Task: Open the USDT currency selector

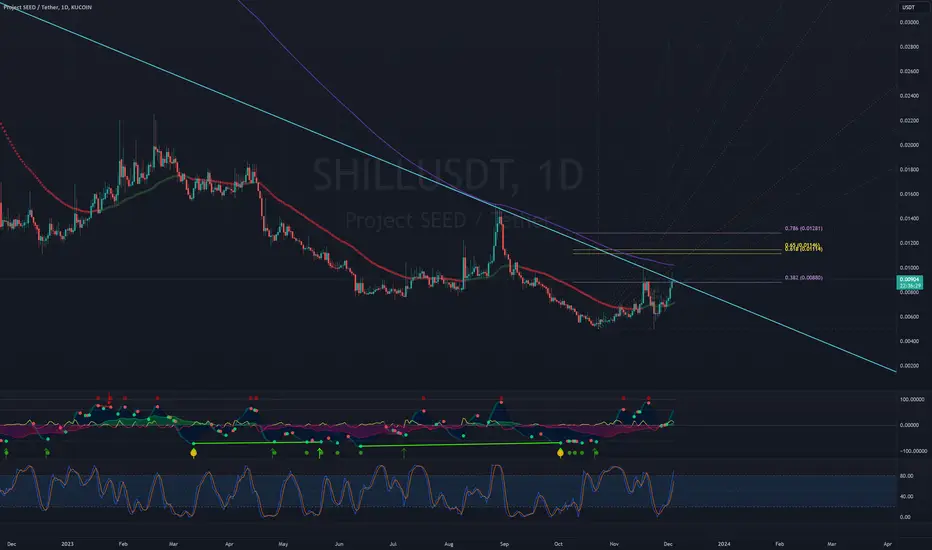Action: [909, 7]
